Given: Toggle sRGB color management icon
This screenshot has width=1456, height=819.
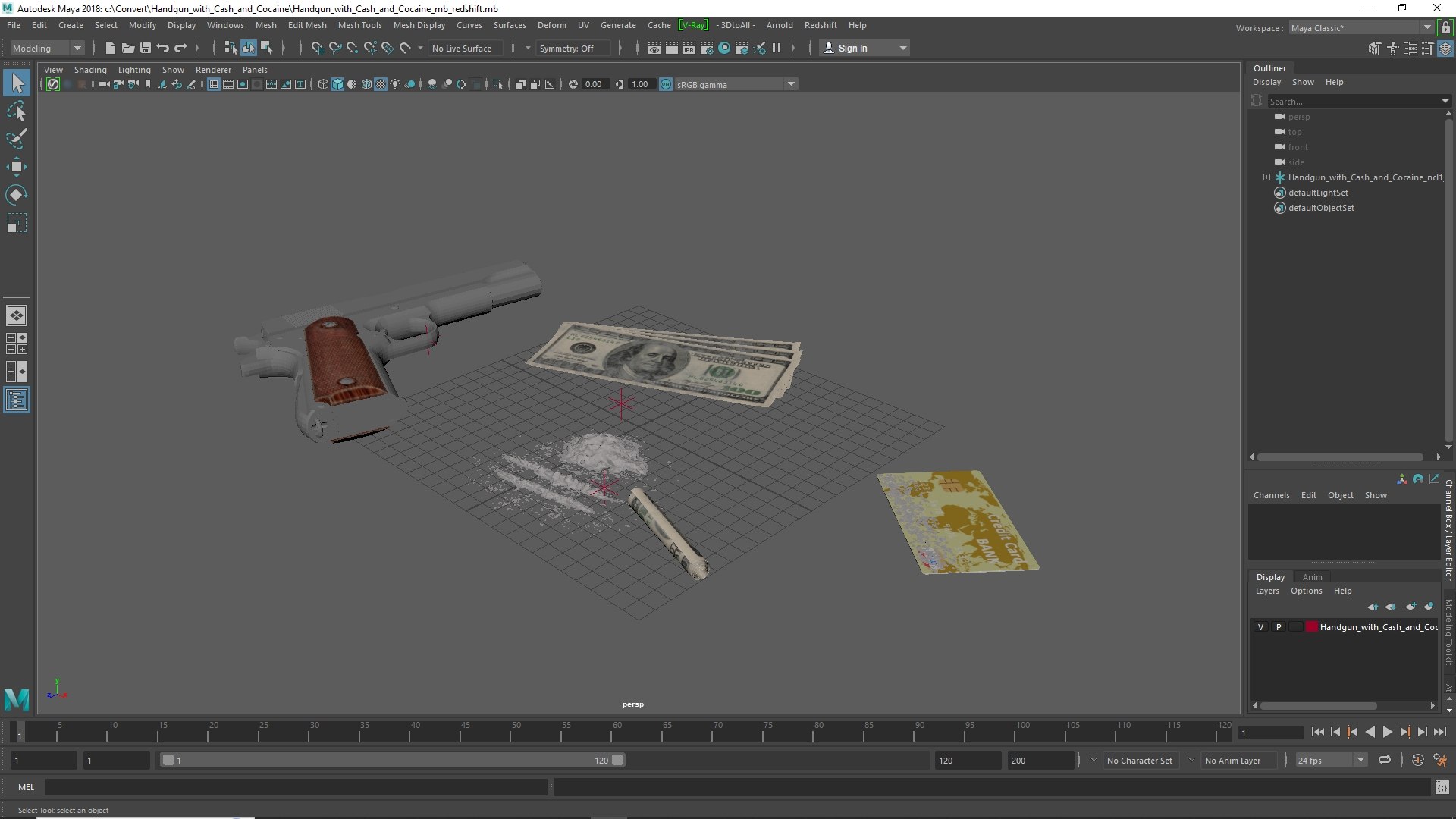Looking at the screenshot, I should tap(666, 84).
